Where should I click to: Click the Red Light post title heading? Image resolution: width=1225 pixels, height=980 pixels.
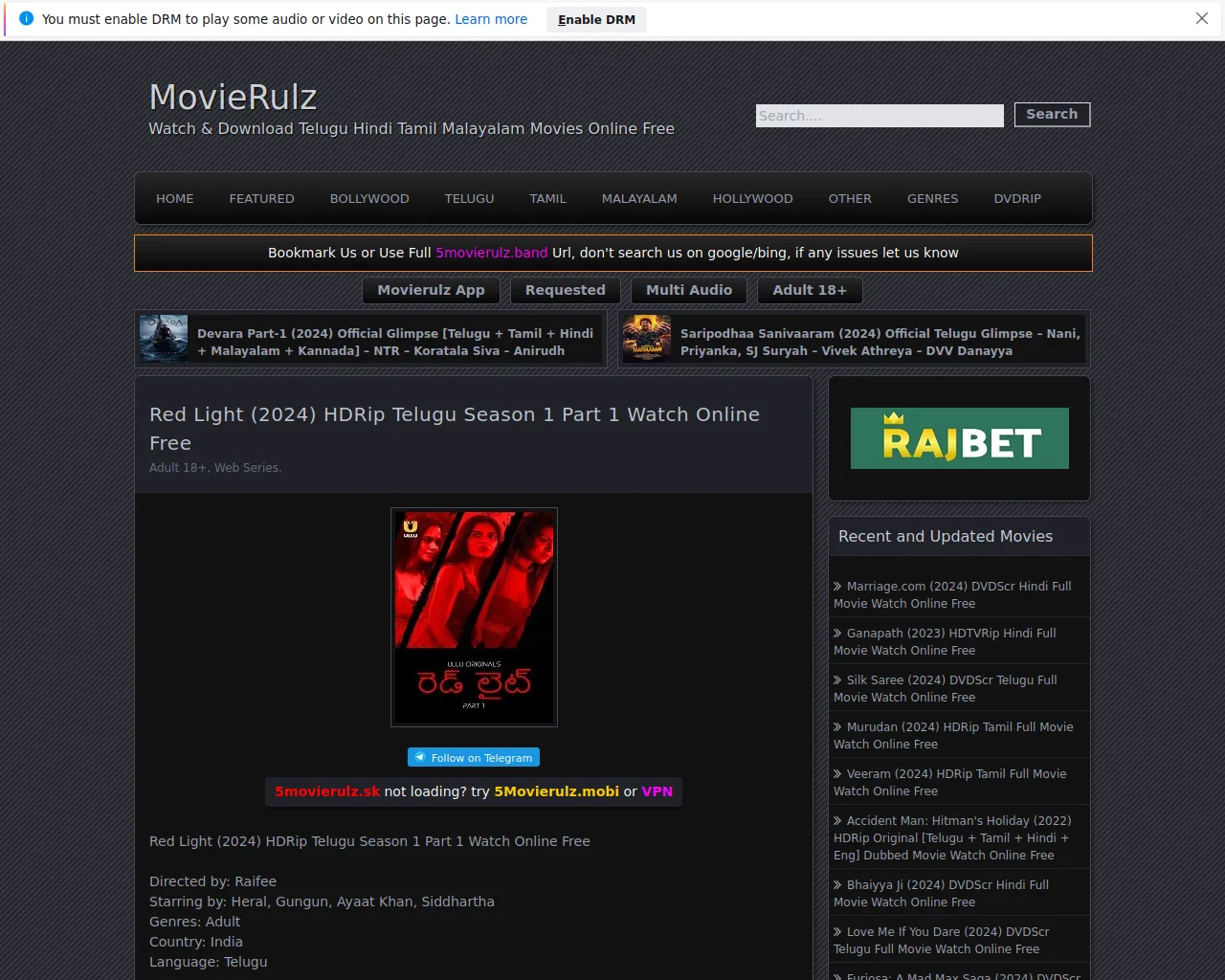point(455,429)
